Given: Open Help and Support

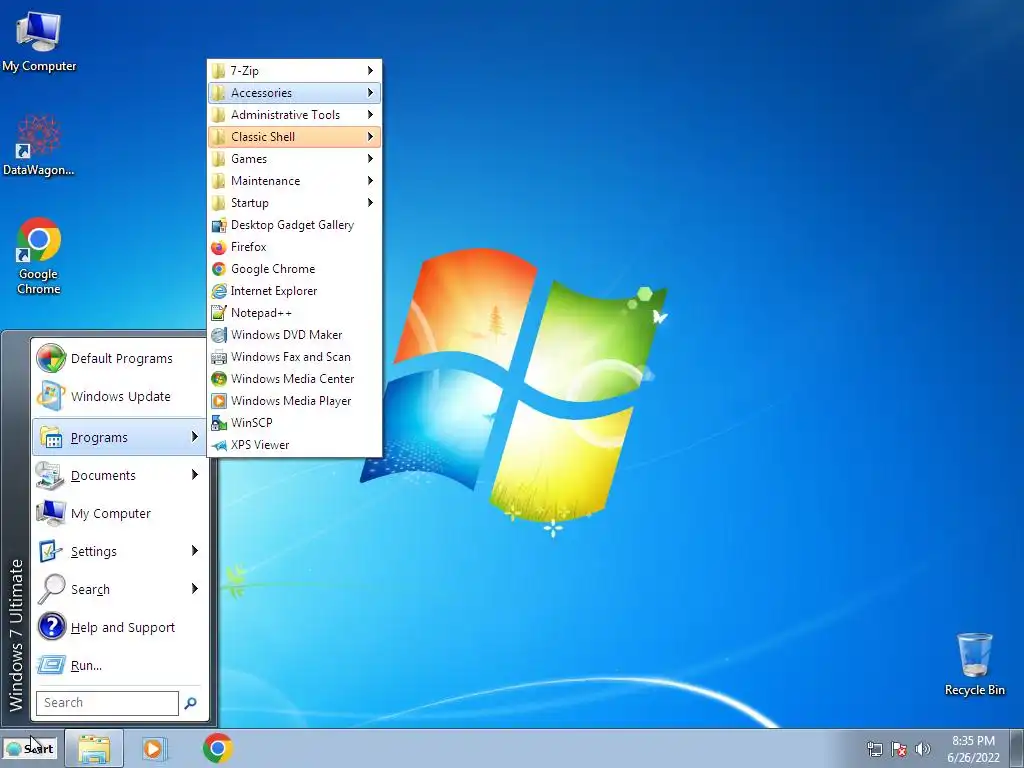Looking at the screenshot, I should pos(120,627).
